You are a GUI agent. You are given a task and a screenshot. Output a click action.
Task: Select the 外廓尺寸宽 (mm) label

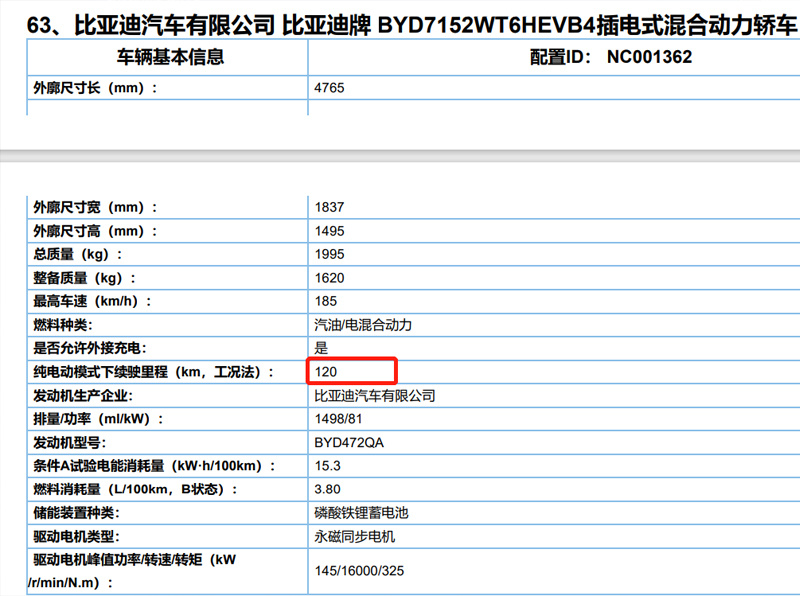point(95,207)
